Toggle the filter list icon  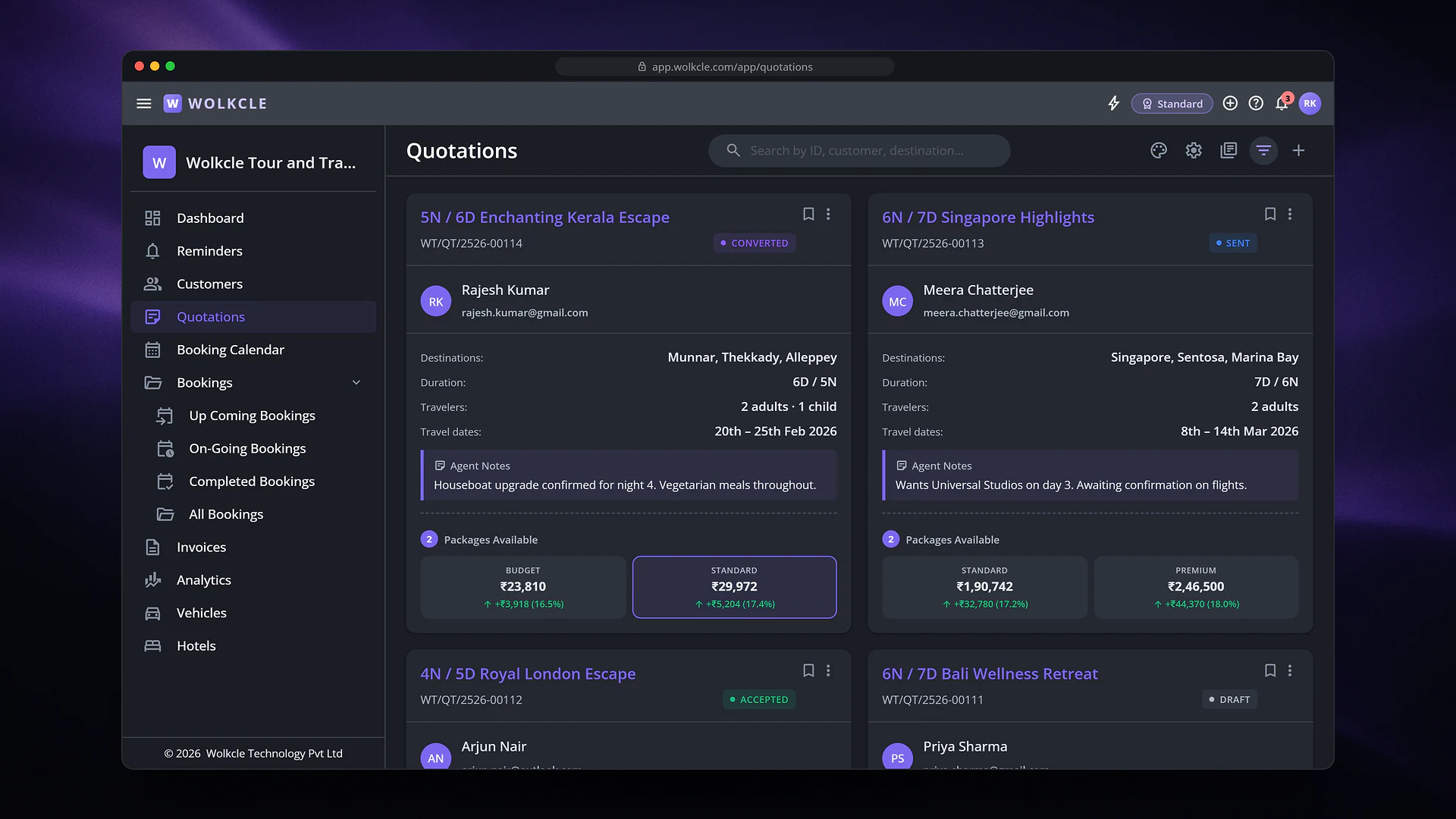(x=1263, y=150)
